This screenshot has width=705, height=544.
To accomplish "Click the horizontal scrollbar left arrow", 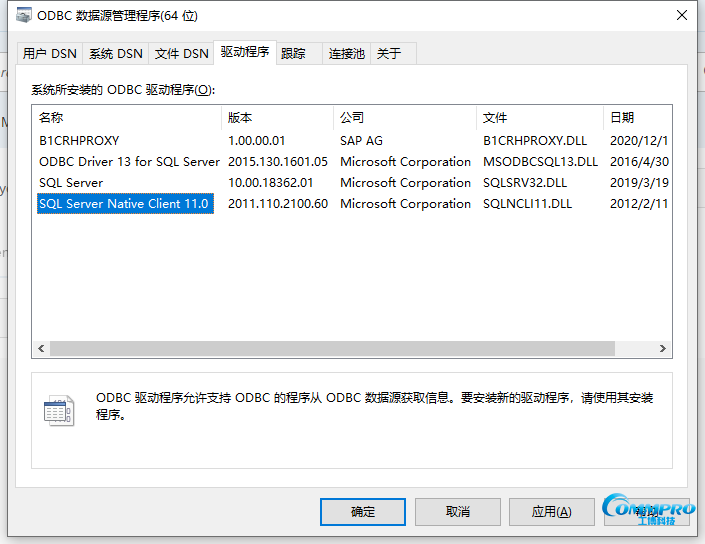I will (x=41, y=348).
